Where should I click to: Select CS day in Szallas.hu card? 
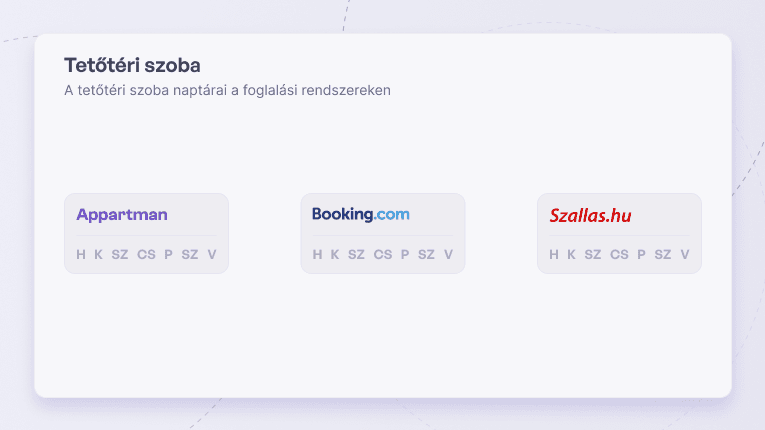(x=619, y=255)
